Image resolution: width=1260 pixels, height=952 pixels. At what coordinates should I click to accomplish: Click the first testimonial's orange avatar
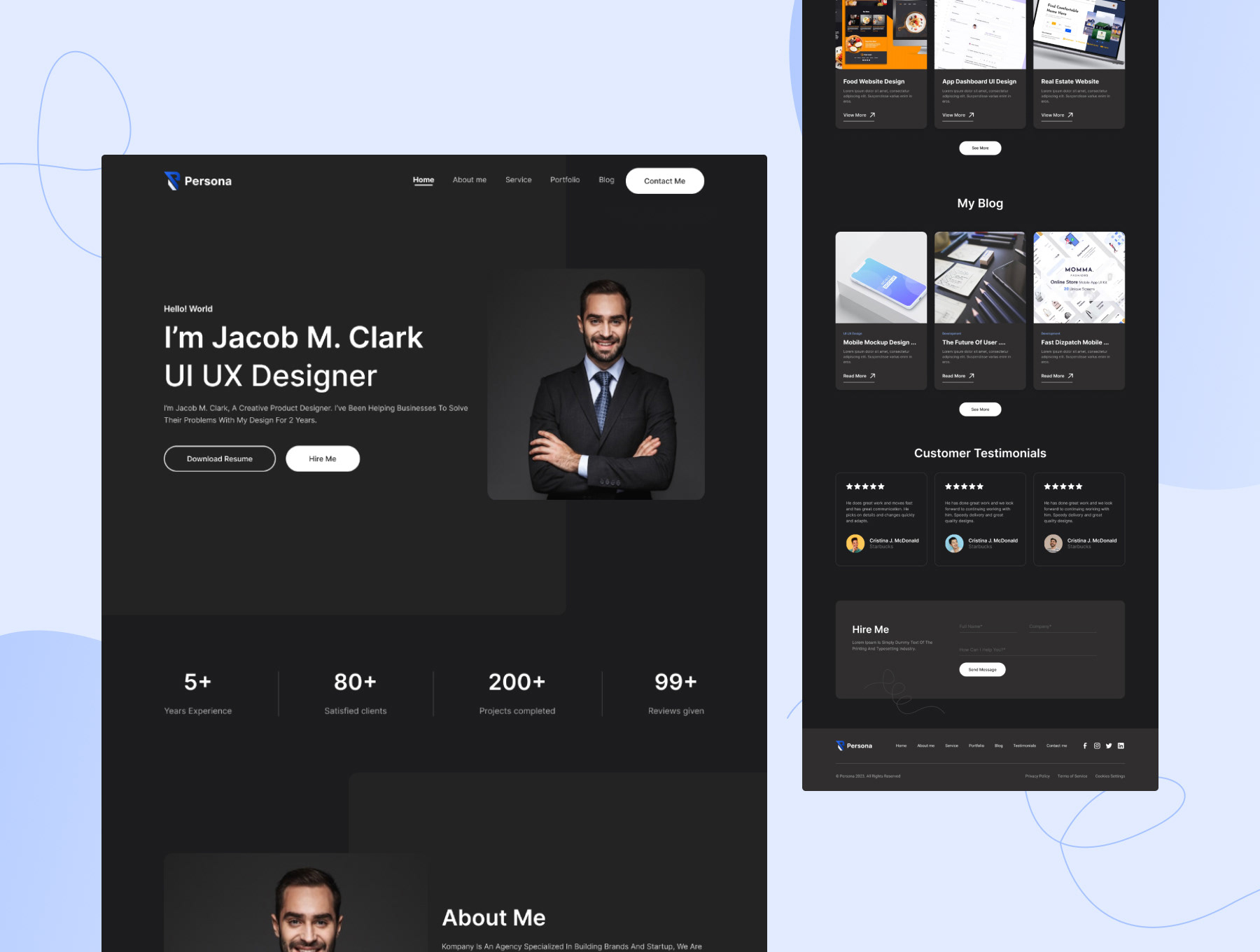855,543
